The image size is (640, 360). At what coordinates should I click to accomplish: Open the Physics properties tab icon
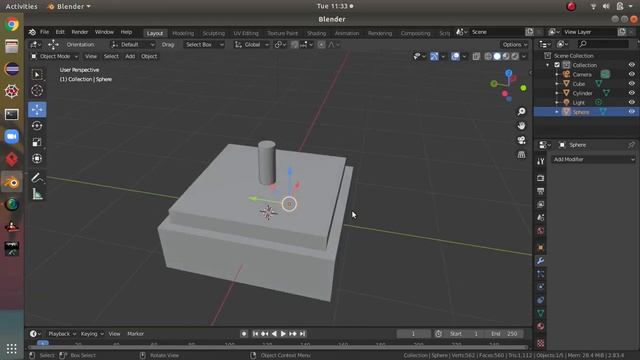tap(540, 287)
